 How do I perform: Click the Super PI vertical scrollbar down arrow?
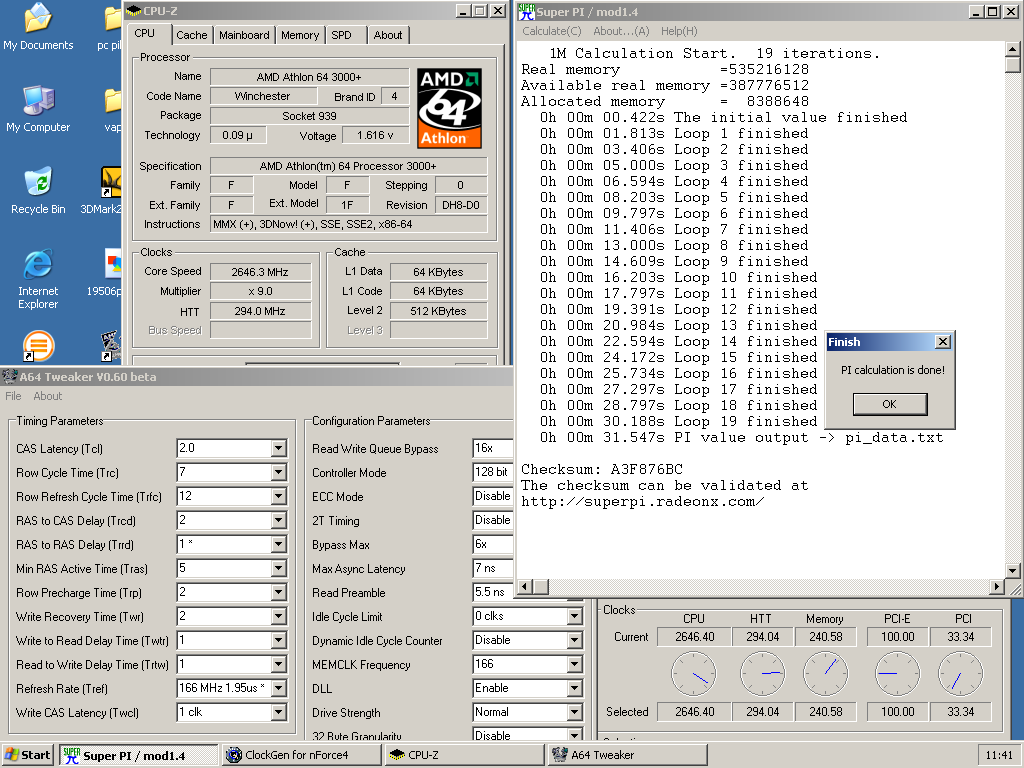pos(1012,571)
